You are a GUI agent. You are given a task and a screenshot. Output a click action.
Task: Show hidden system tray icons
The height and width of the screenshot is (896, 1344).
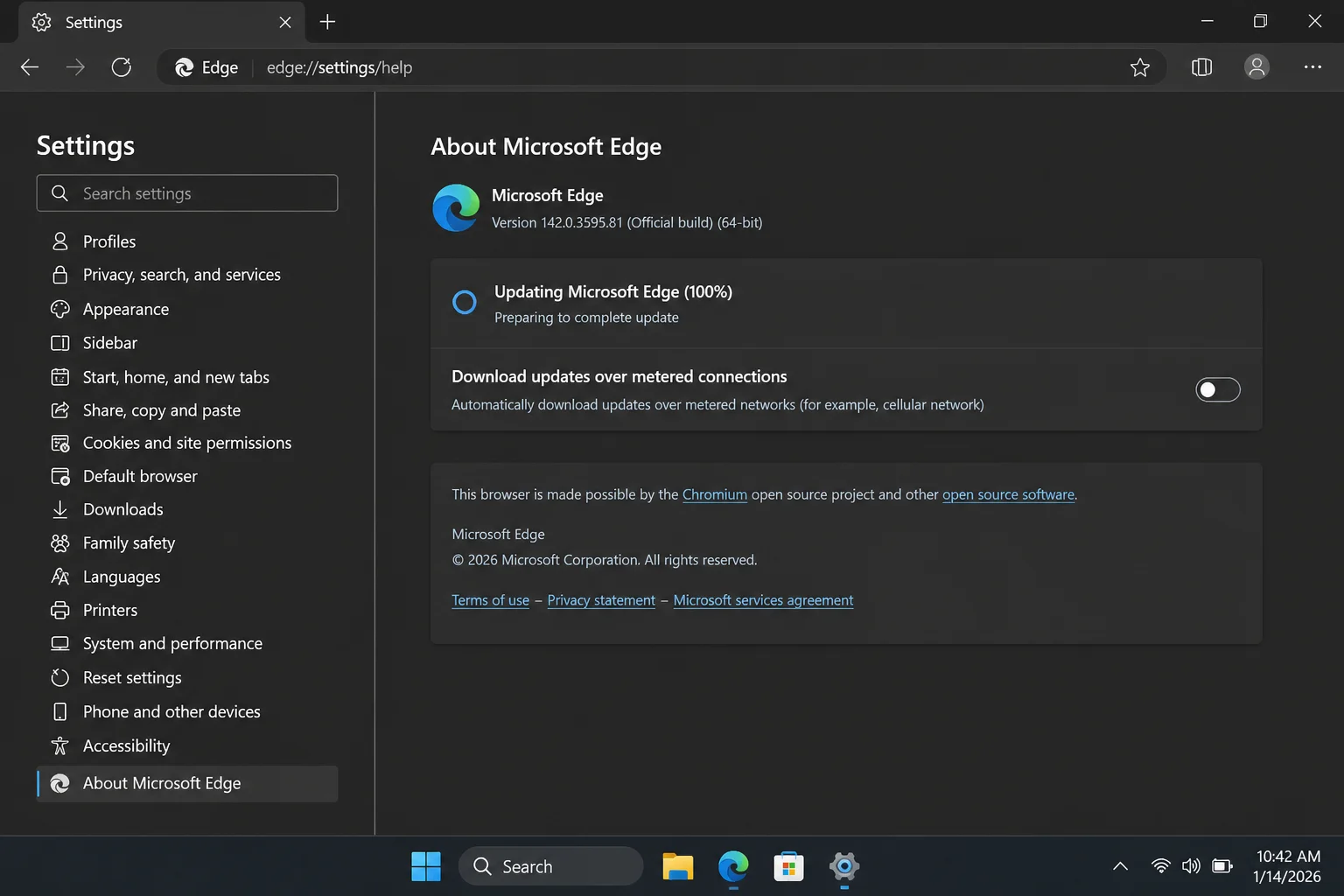tap(1120, 866)
